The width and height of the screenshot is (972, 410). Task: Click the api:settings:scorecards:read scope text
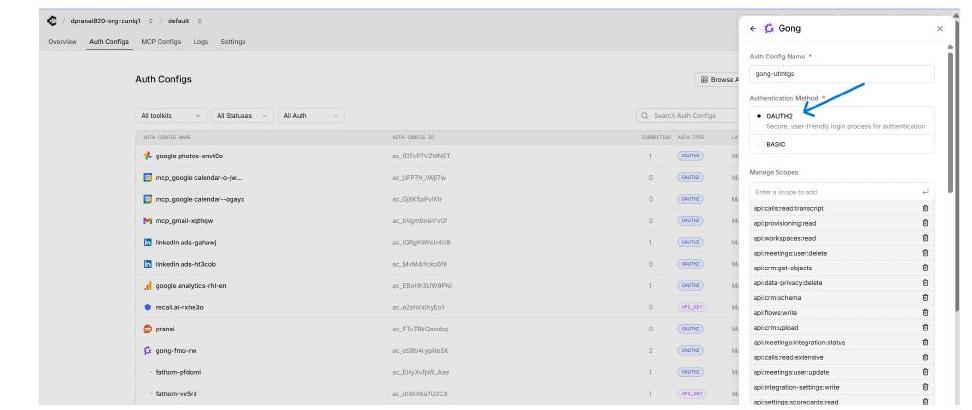tap(795, 402)
